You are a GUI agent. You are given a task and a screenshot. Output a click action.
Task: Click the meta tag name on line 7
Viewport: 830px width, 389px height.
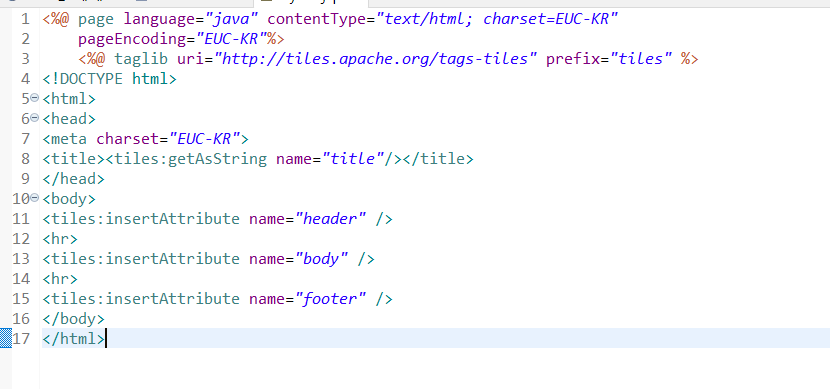(x=69, y=139)
